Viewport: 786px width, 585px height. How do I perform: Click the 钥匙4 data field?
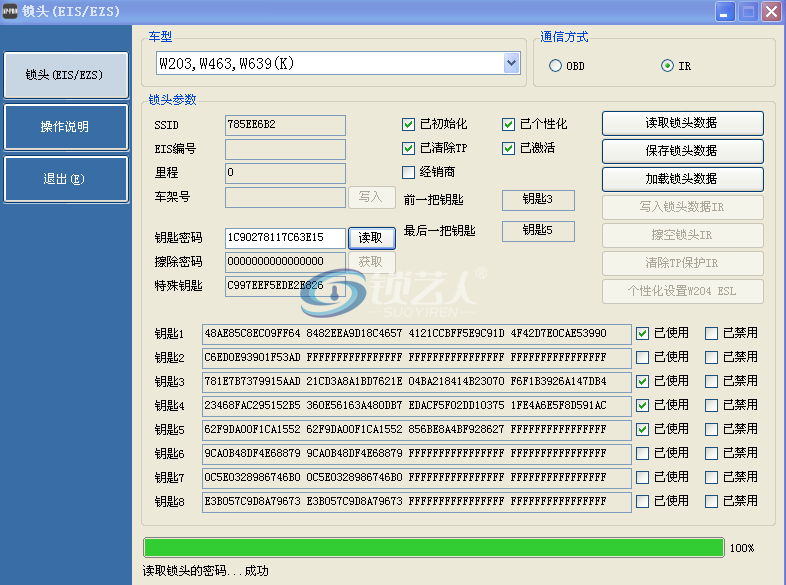417,406
